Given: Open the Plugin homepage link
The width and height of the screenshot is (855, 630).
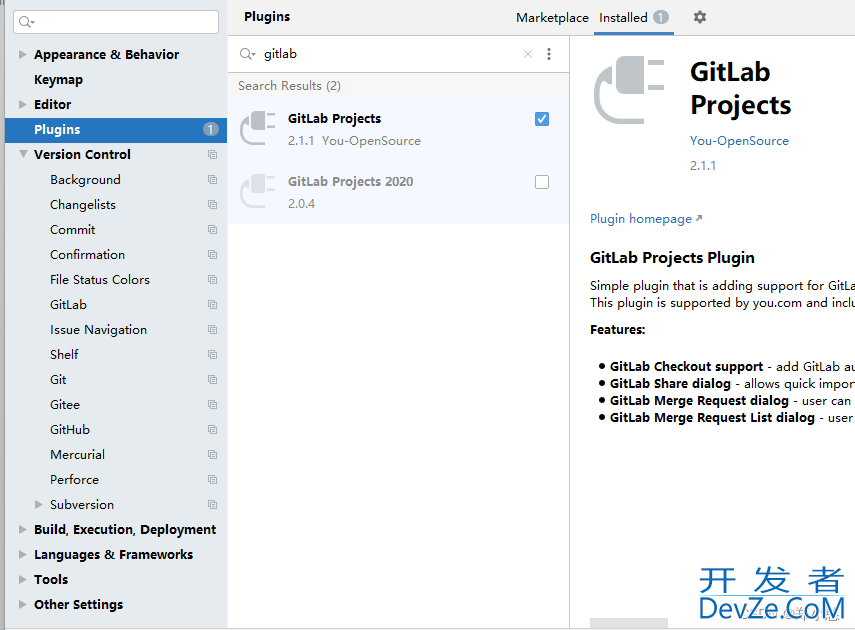Looking at the screenshot, I should (646, 219).
